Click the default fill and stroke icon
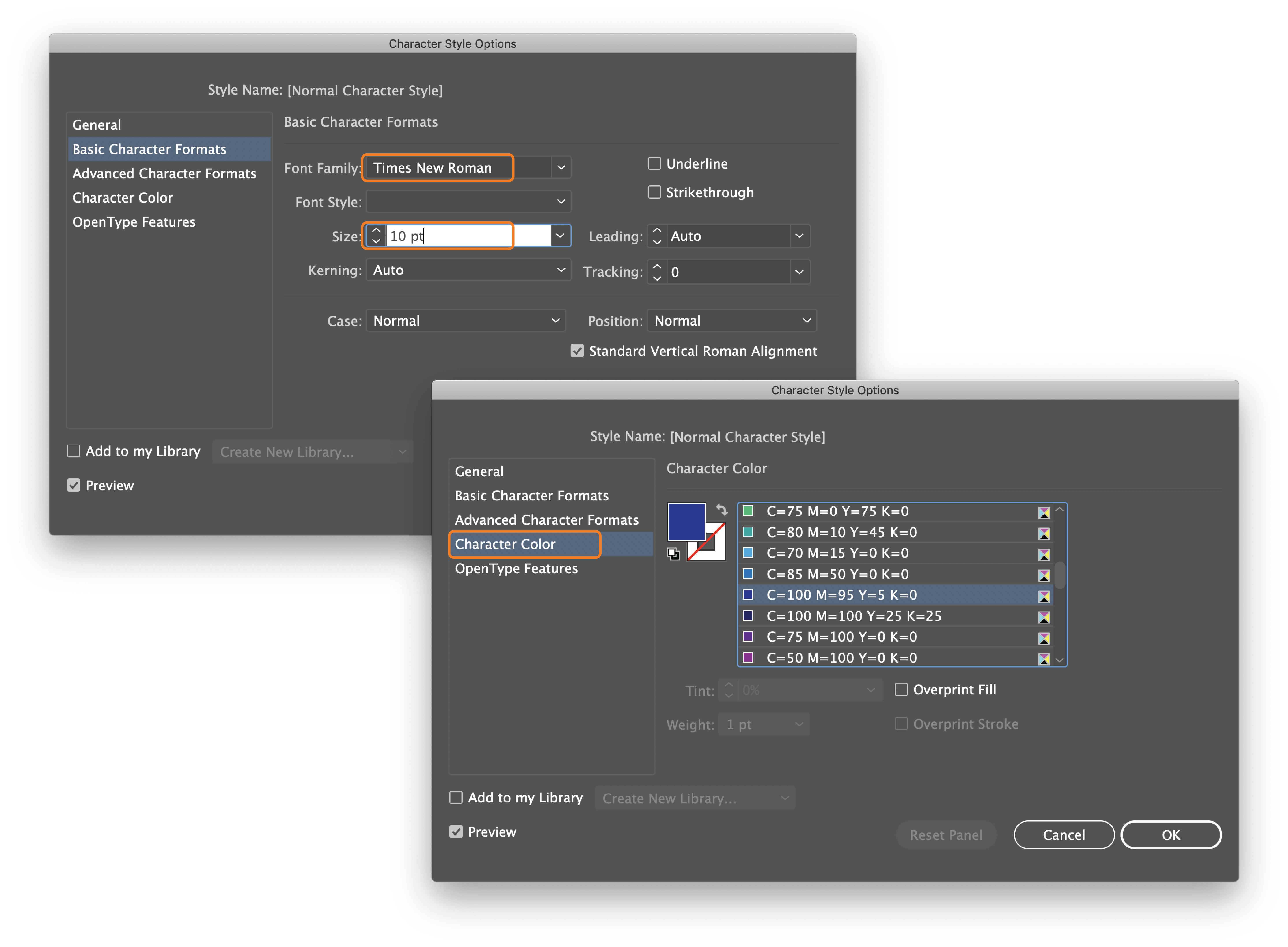Viewport: 1288px width, 947px height. click(x=673, y=554)
